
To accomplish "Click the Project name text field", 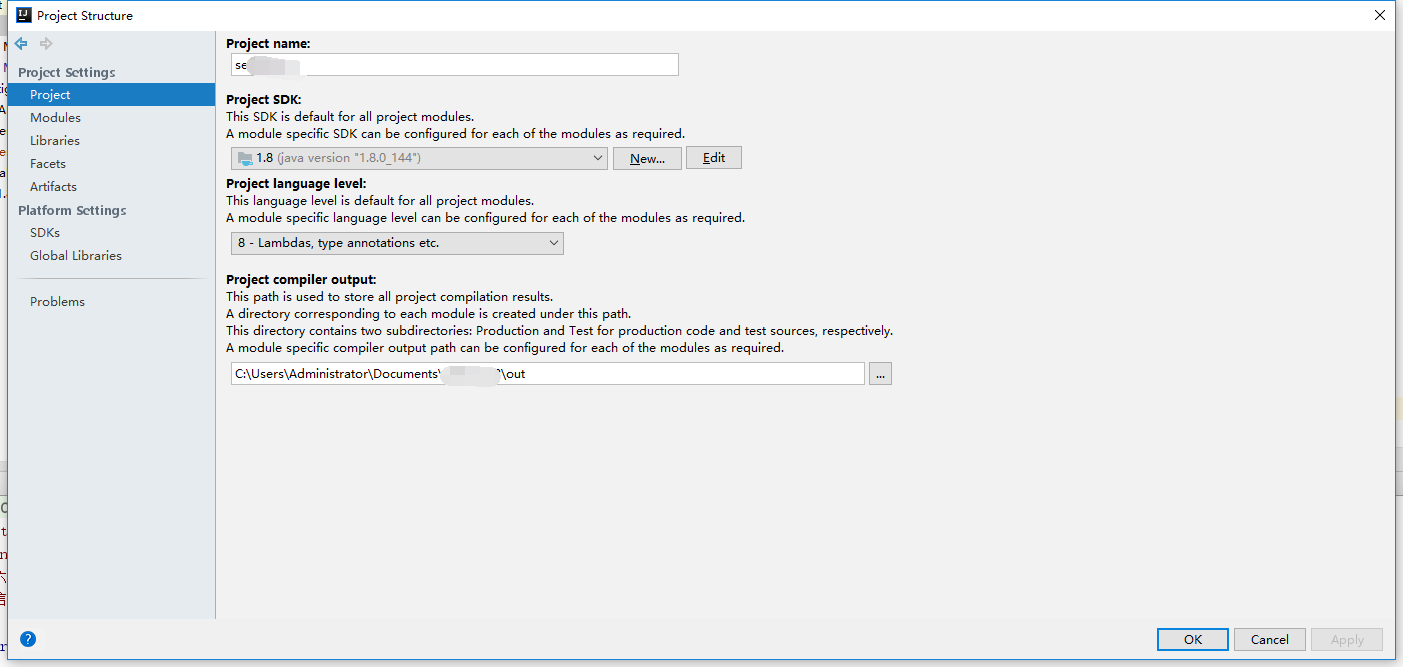I will coord(455,65).
